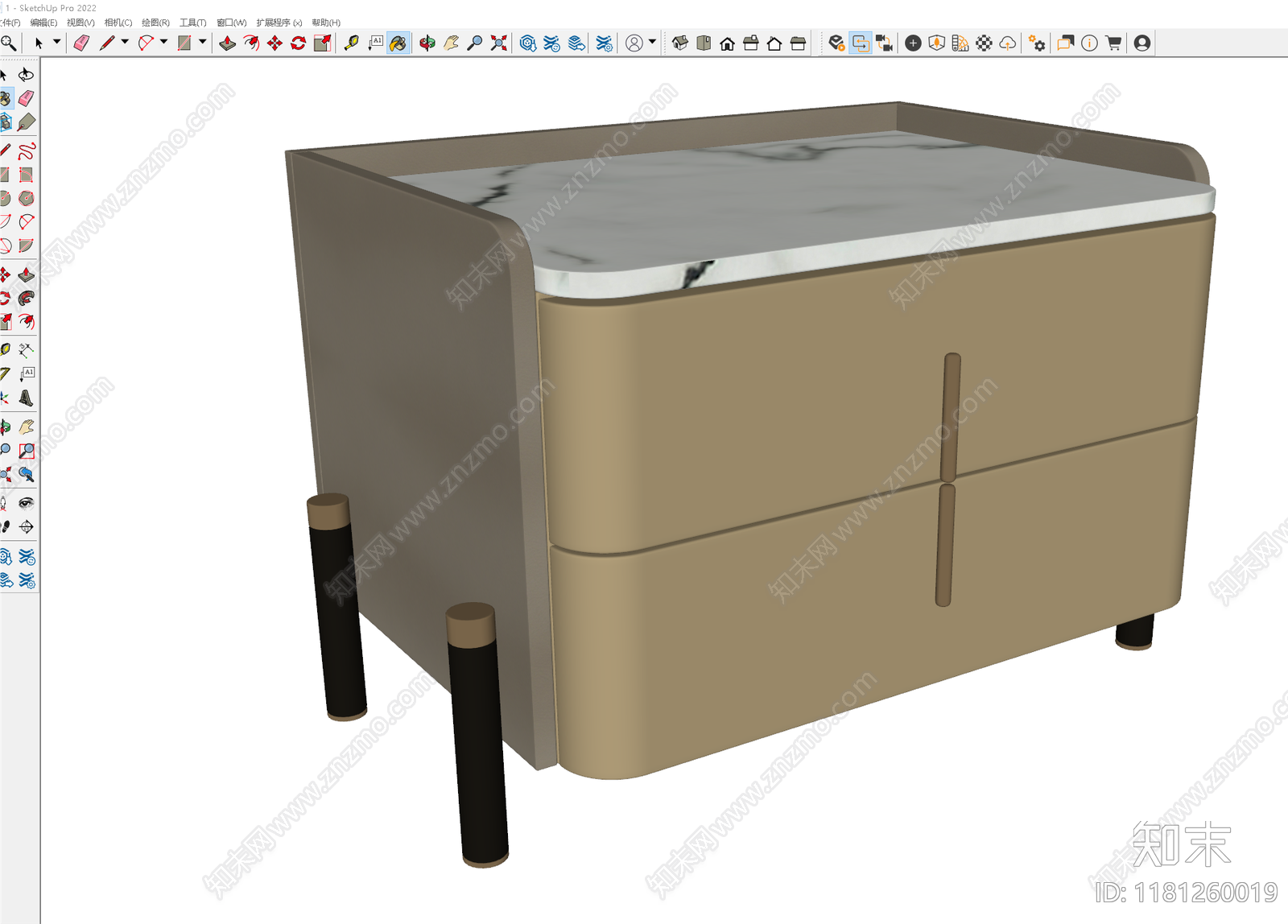Switch to Iso view
The image size is (1288, 924).
680,43
